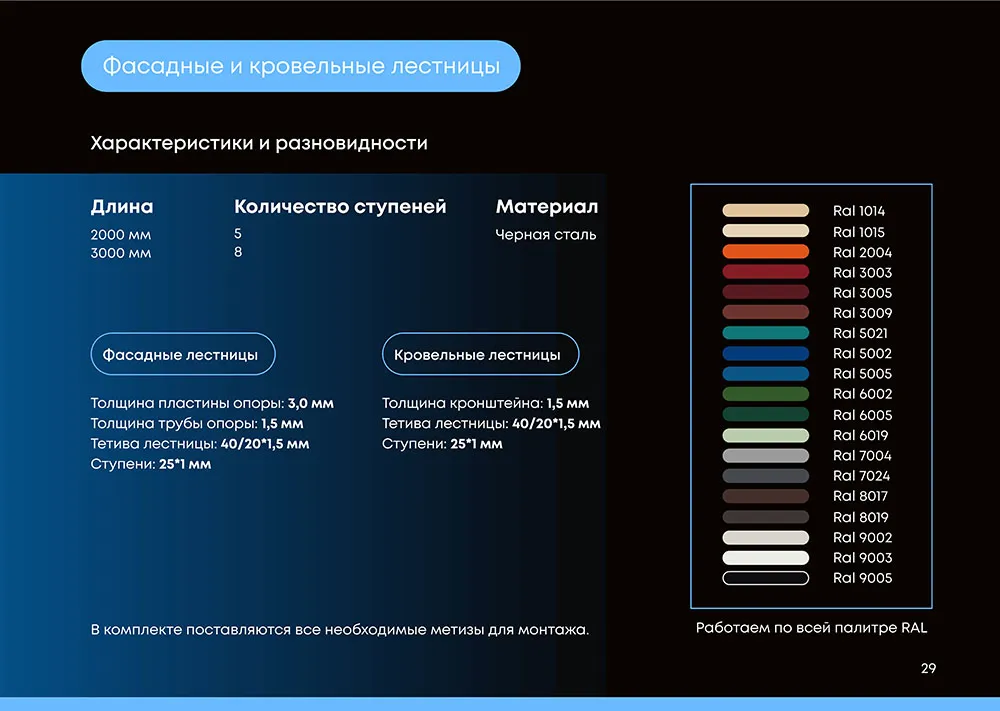The width and height of the screenshot is (1000, 711).
Task: Select the Характеристики и разновидности subtitle
Action: 259,143
